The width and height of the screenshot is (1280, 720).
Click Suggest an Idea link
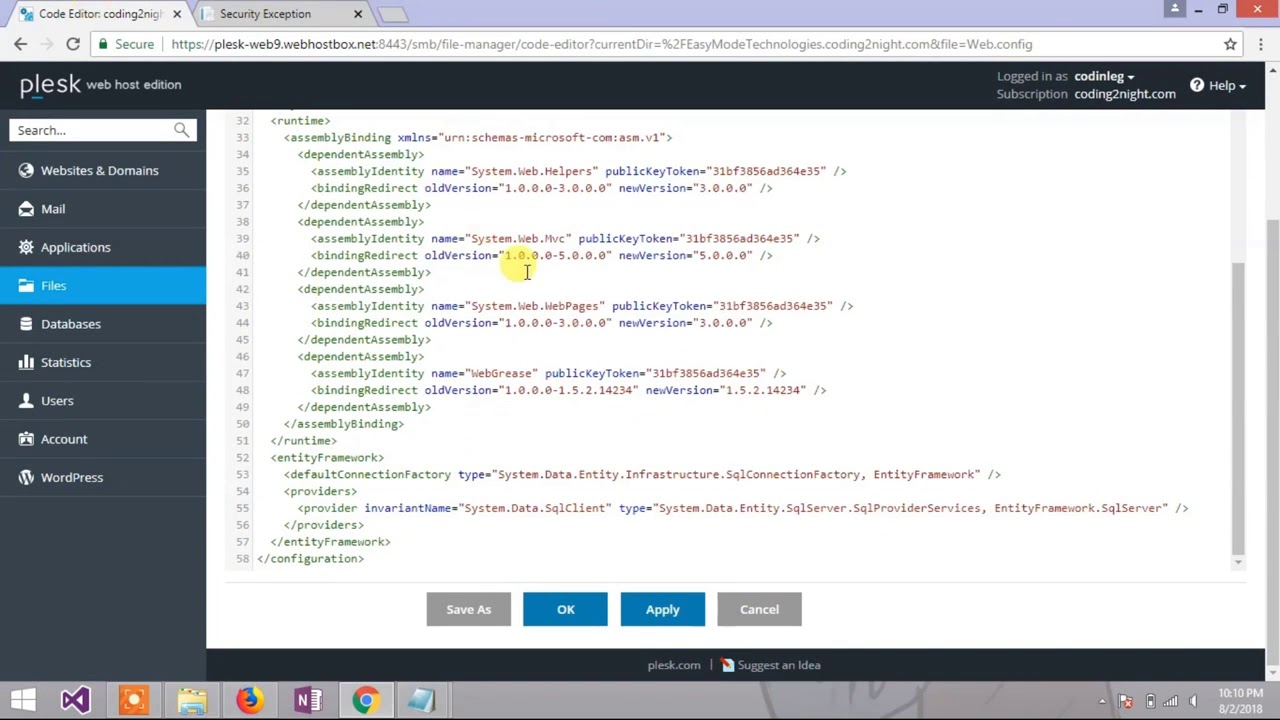click(x=771, y=665)
